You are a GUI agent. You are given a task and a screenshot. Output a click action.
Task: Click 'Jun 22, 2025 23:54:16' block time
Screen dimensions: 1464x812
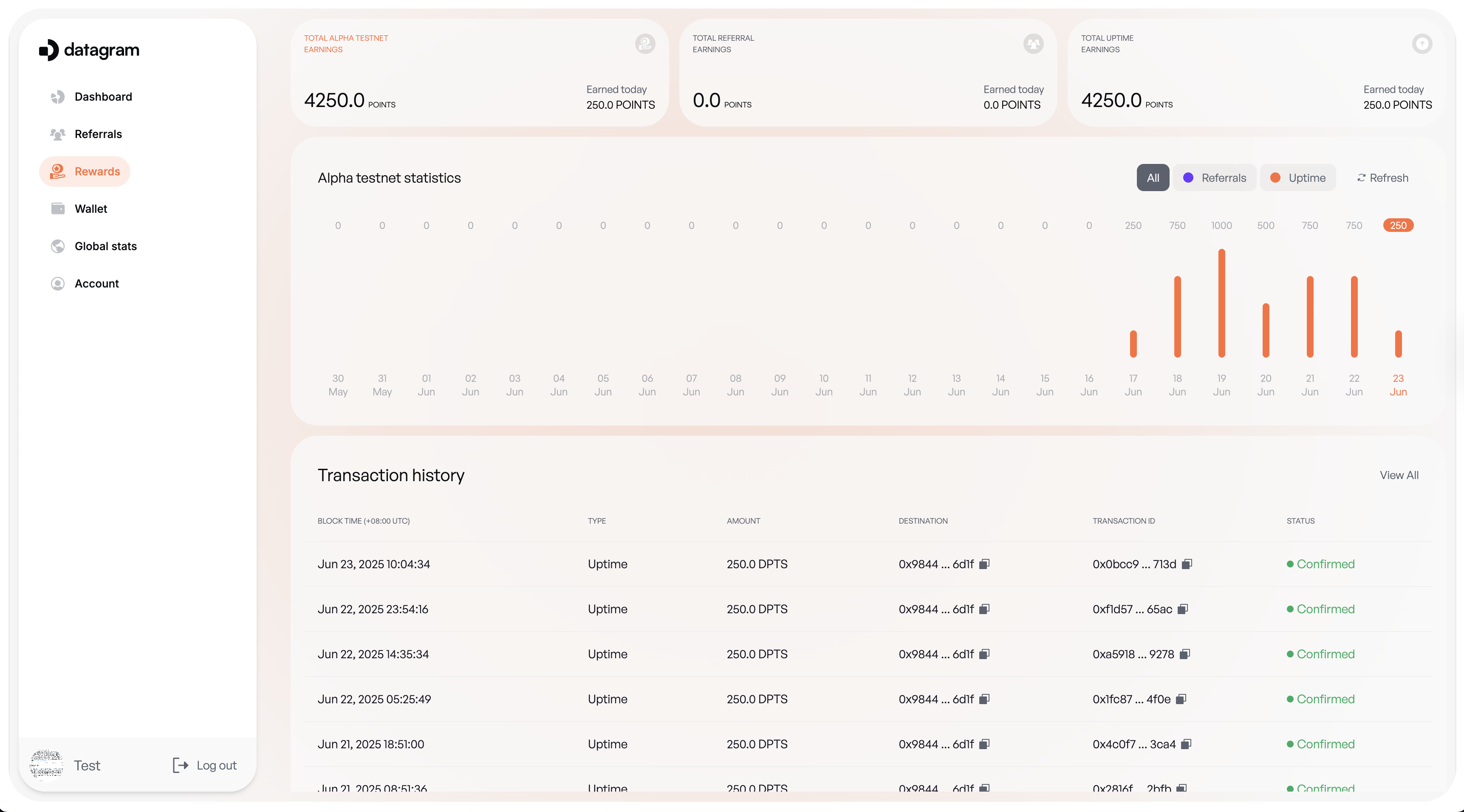[373, 609]
